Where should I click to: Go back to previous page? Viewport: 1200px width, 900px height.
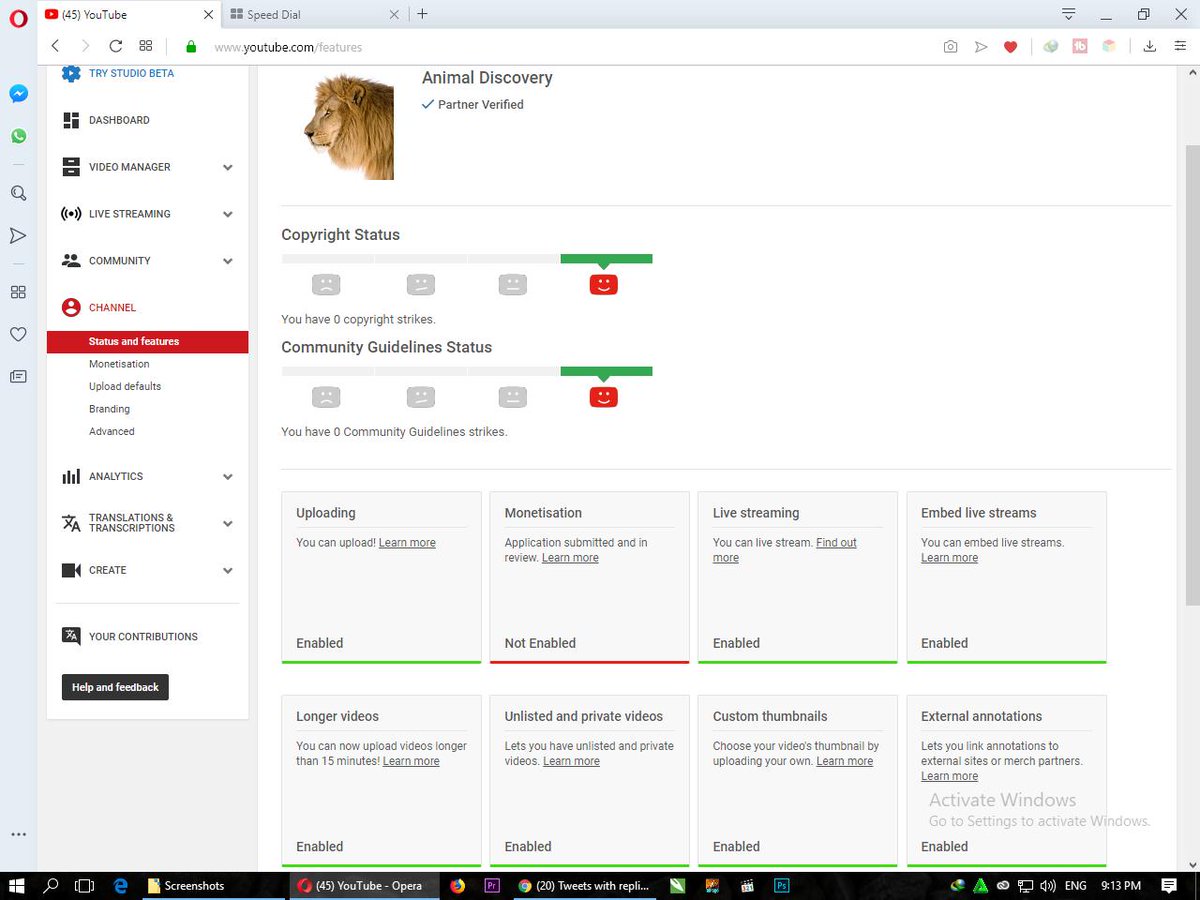coord(55,46)
